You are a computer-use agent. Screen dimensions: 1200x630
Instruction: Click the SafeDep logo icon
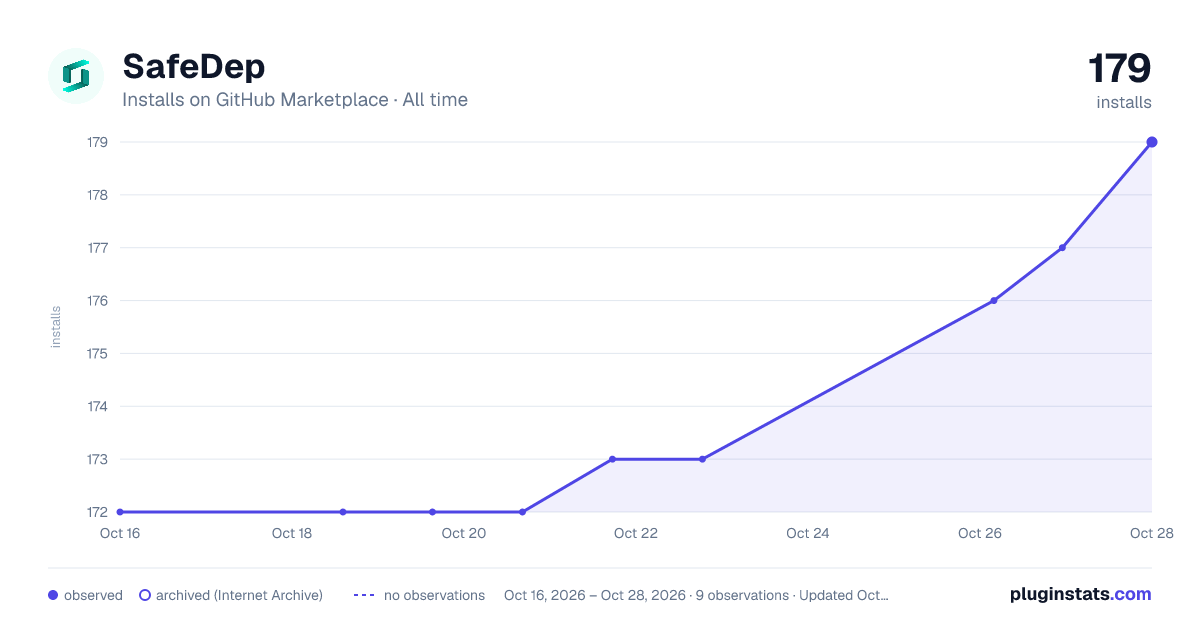click(x=76, y=76)
